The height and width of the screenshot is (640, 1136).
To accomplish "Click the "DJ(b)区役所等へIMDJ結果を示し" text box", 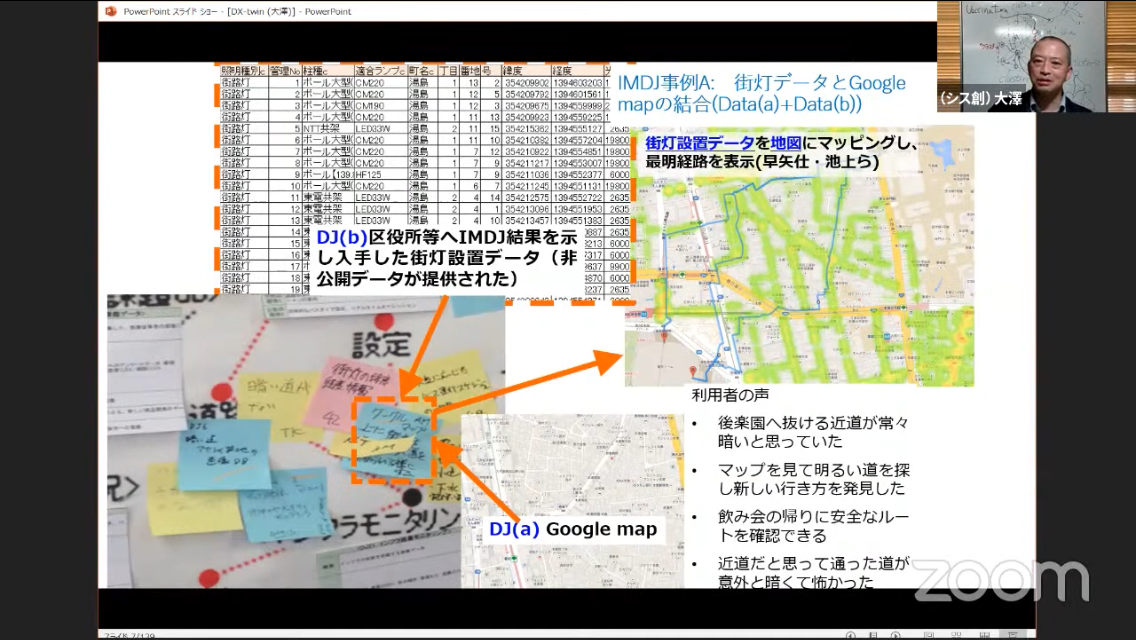I will click(x=448, y=258).
